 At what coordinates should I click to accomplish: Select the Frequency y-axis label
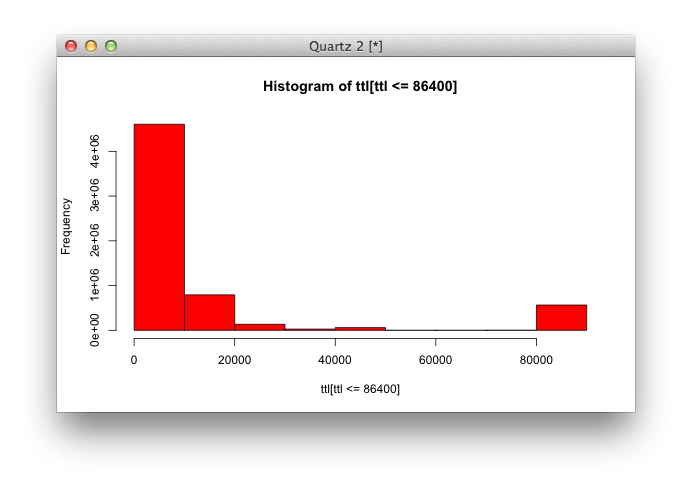tap(66, 226)
